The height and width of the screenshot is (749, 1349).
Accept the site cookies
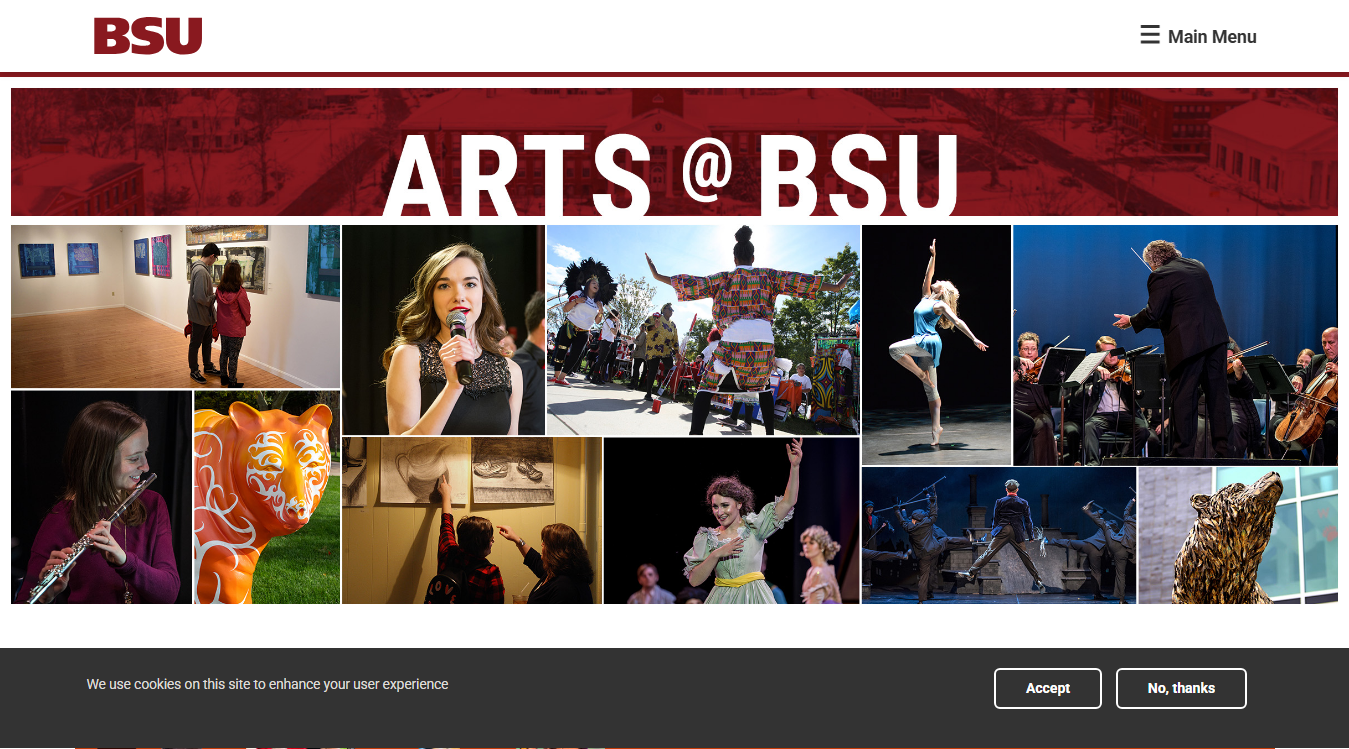[x=1047, y=688]
